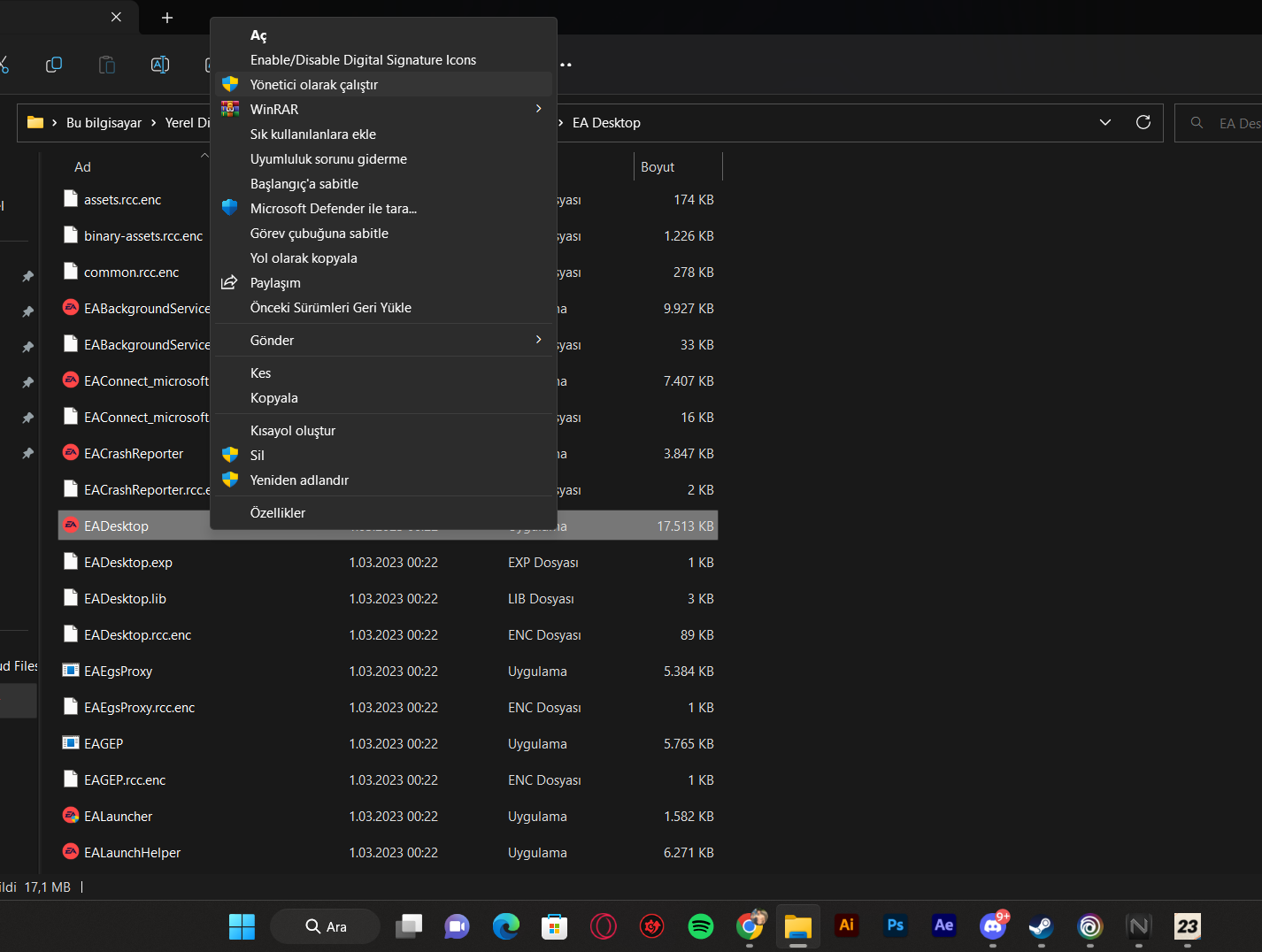1262x952 pixels.
Task: Choose Yönetici olarak çalıştır
Action: click(383, 85)
